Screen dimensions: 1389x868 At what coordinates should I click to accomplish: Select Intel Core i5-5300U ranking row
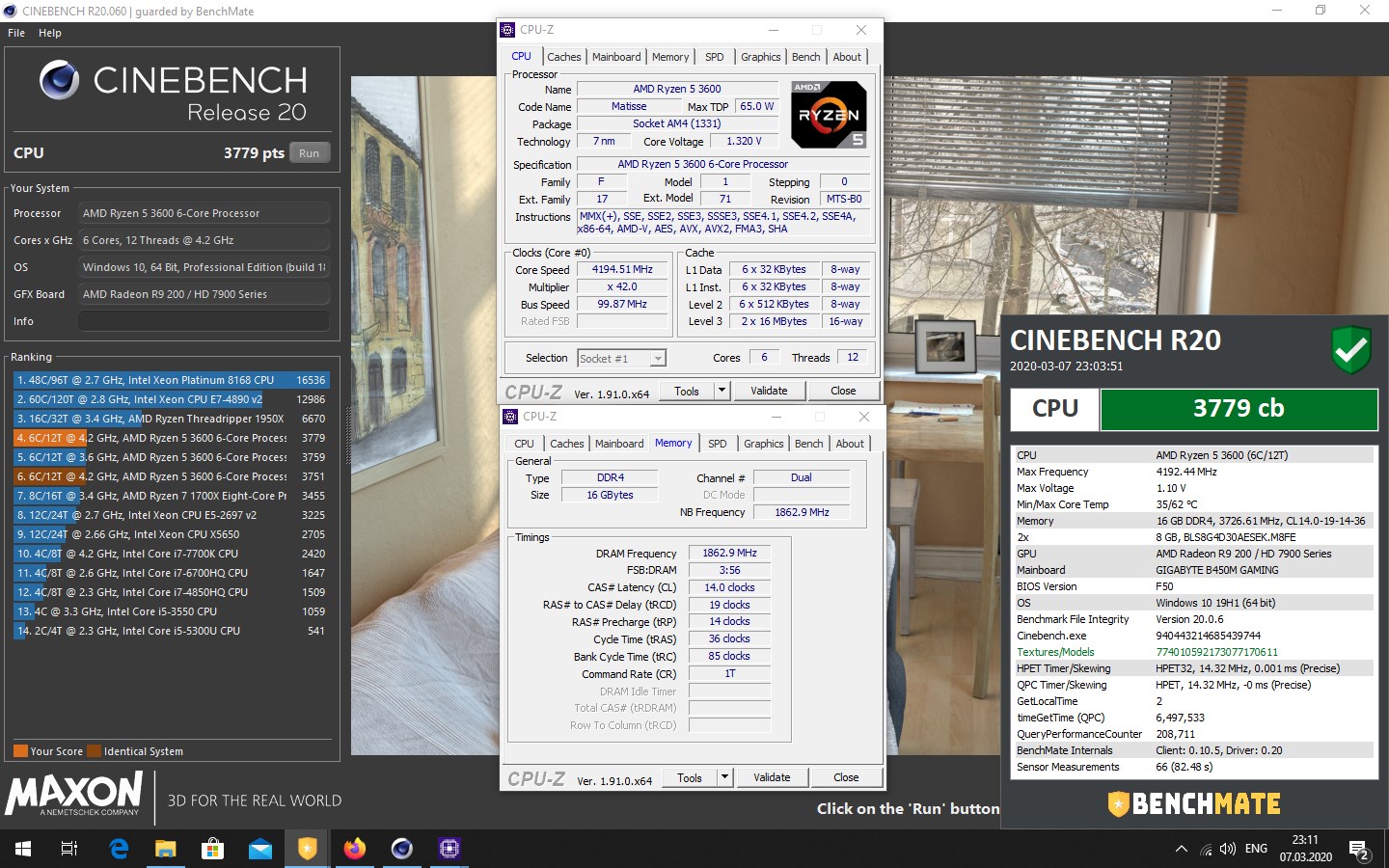[x=171, y=631]
